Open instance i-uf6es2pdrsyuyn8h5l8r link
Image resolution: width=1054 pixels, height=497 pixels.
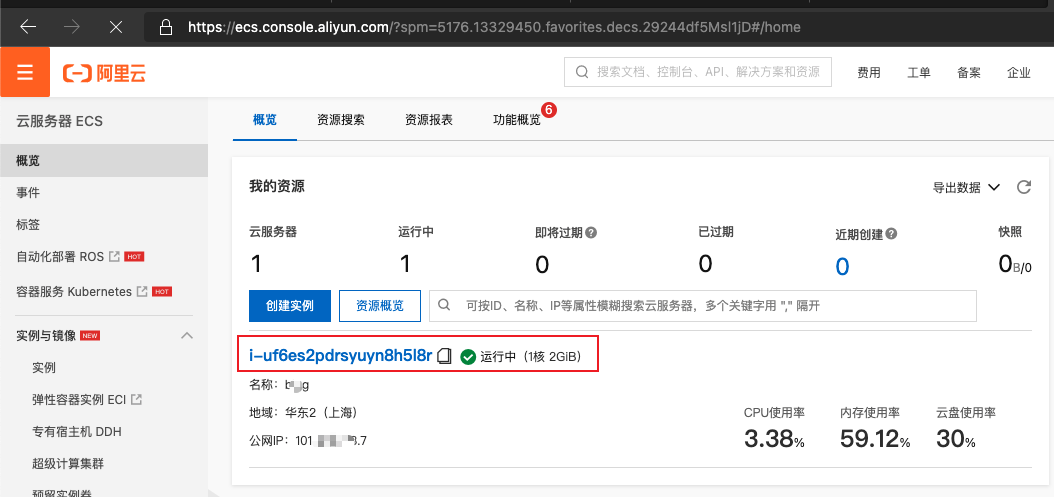click(340, 356)
